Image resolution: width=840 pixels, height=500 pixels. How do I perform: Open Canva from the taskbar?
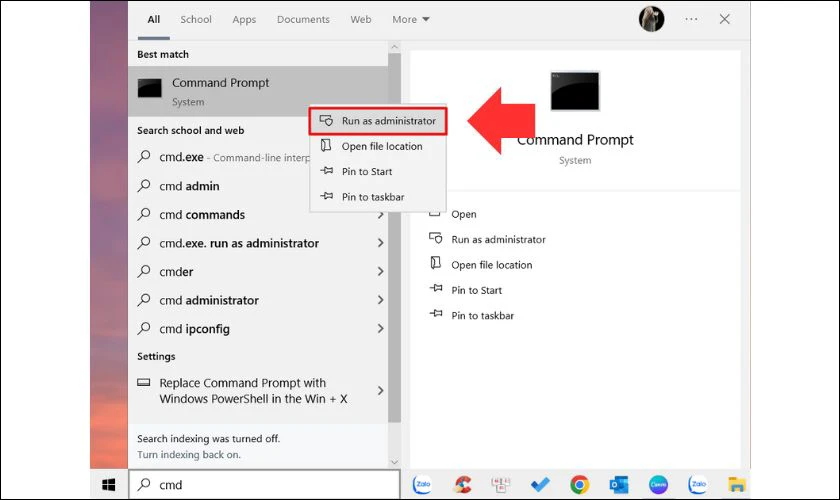point(658,485)
